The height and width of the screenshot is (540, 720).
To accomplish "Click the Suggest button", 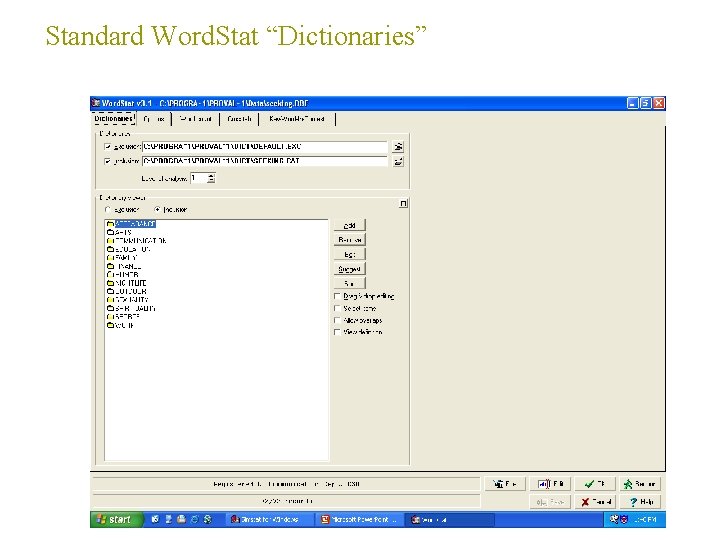I will [x=349, y=269].
